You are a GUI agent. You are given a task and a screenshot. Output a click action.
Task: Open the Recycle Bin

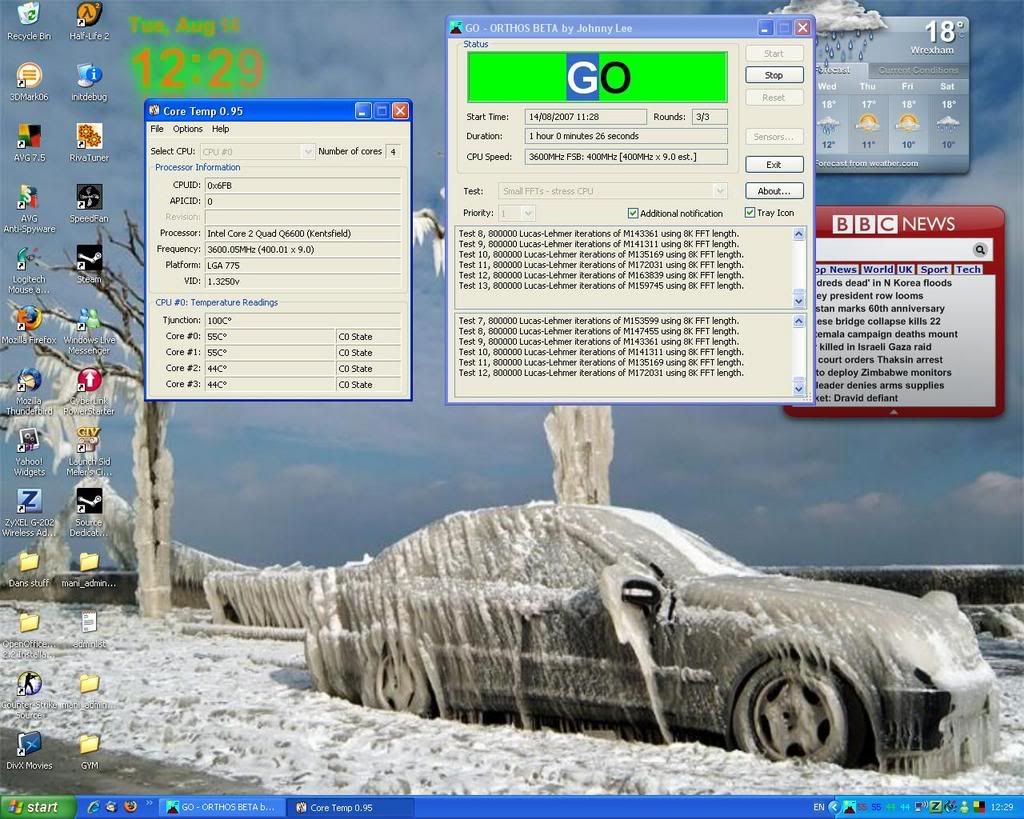point(29,16)
